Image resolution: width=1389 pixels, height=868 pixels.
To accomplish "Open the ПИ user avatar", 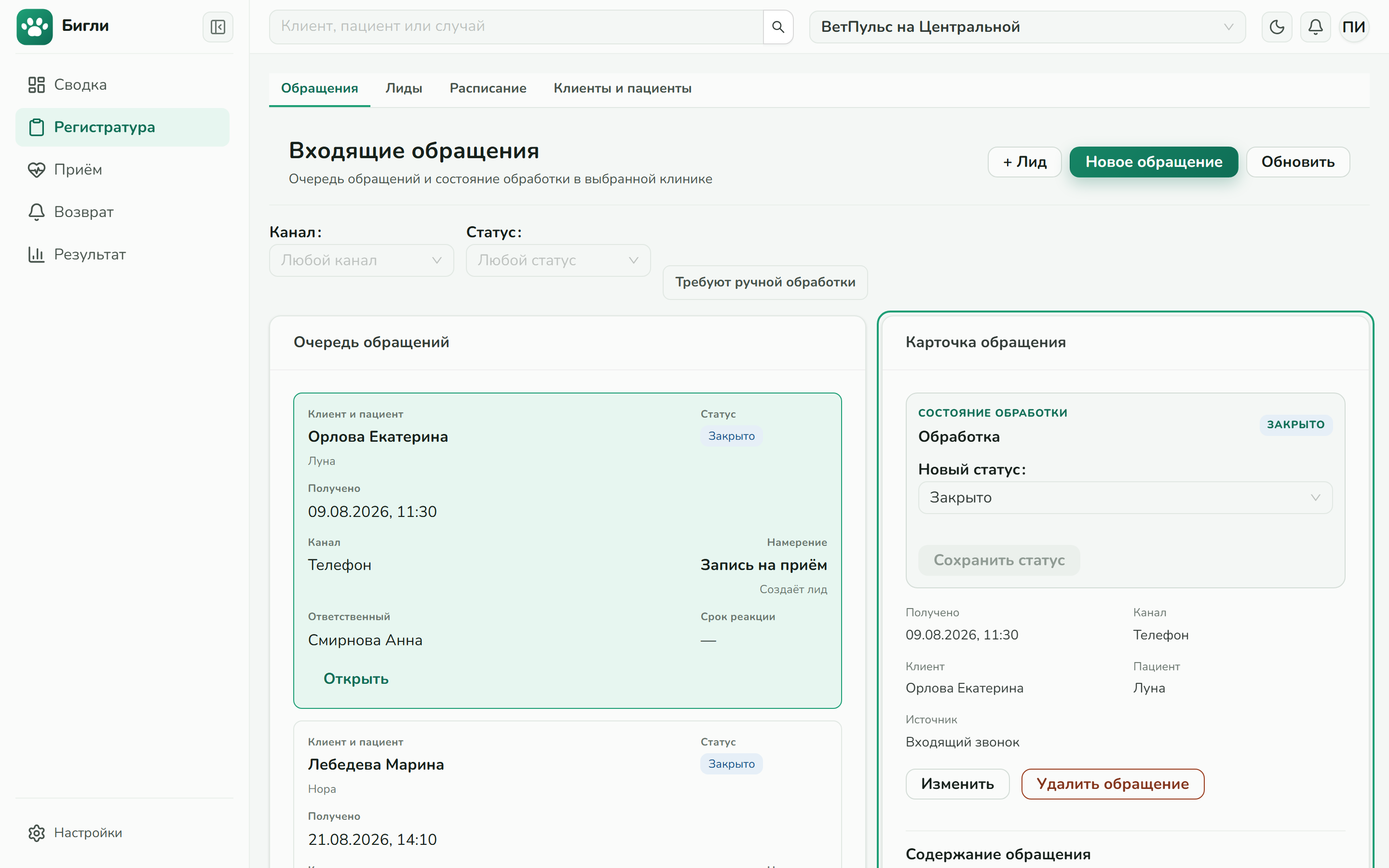I will tap(1353, 27).
